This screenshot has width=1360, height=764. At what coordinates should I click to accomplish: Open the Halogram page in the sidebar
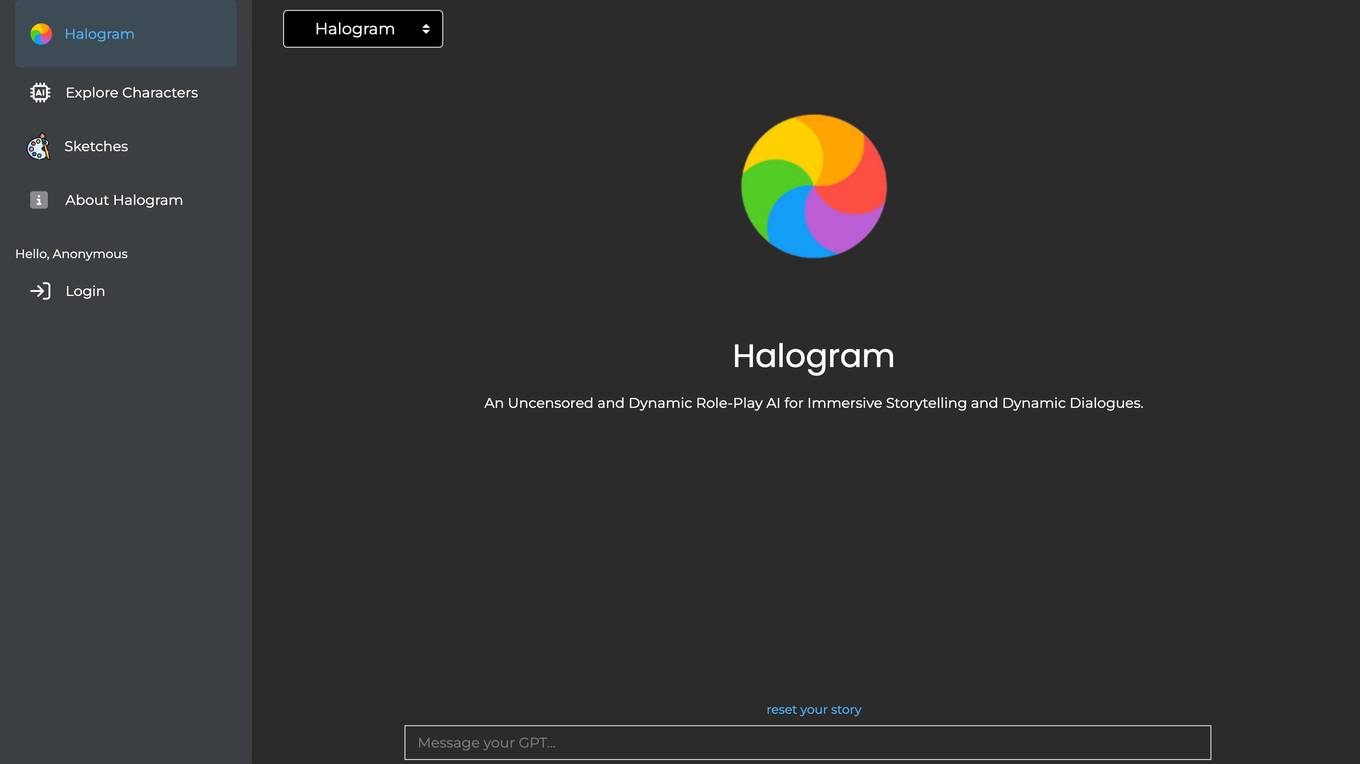coord(126,34)
